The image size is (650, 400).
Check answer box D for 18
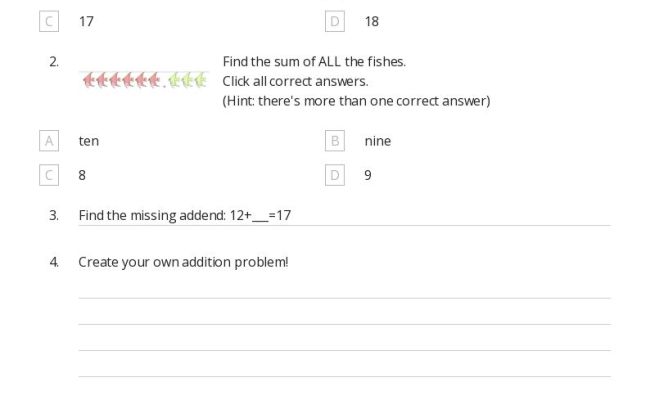click(335, 21)
